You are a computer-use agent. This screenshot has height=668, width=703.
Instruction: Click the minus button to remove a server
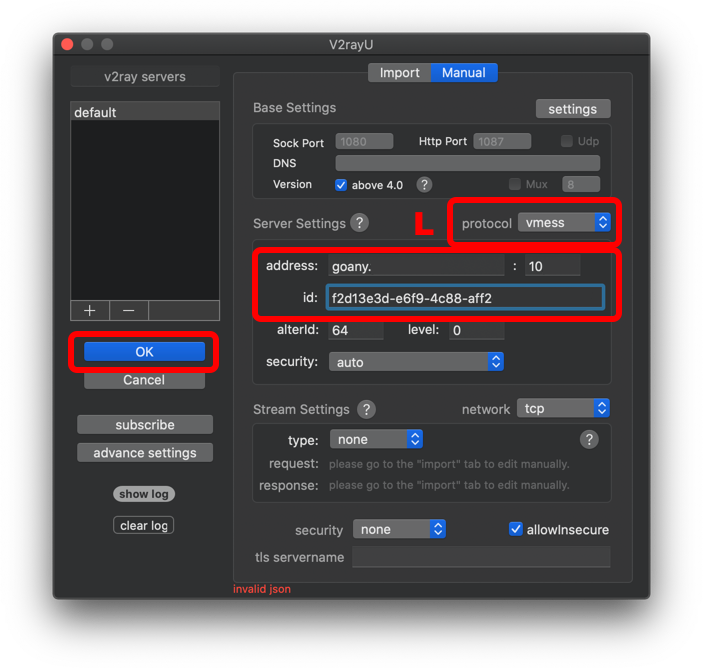pos(129,310)
